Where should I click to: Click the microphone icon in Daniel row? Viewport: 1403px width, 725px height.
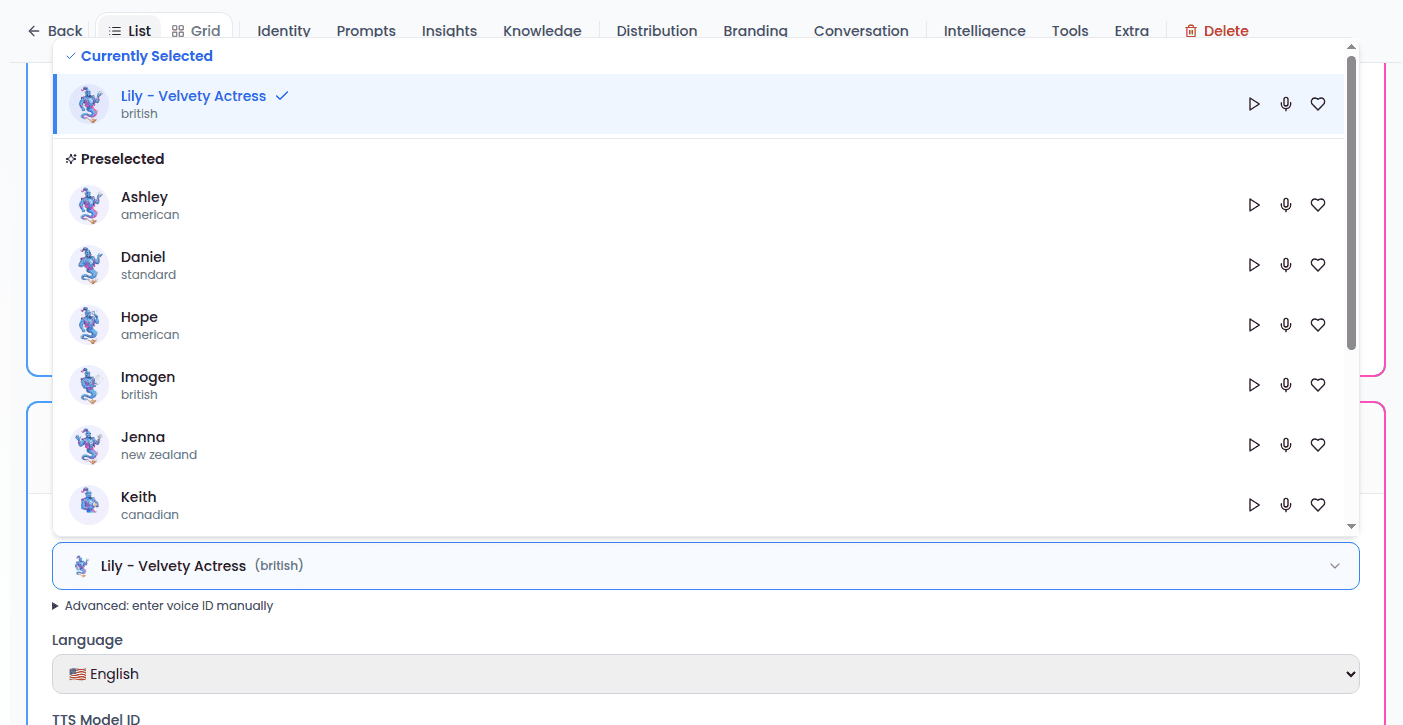[1286, 265]
